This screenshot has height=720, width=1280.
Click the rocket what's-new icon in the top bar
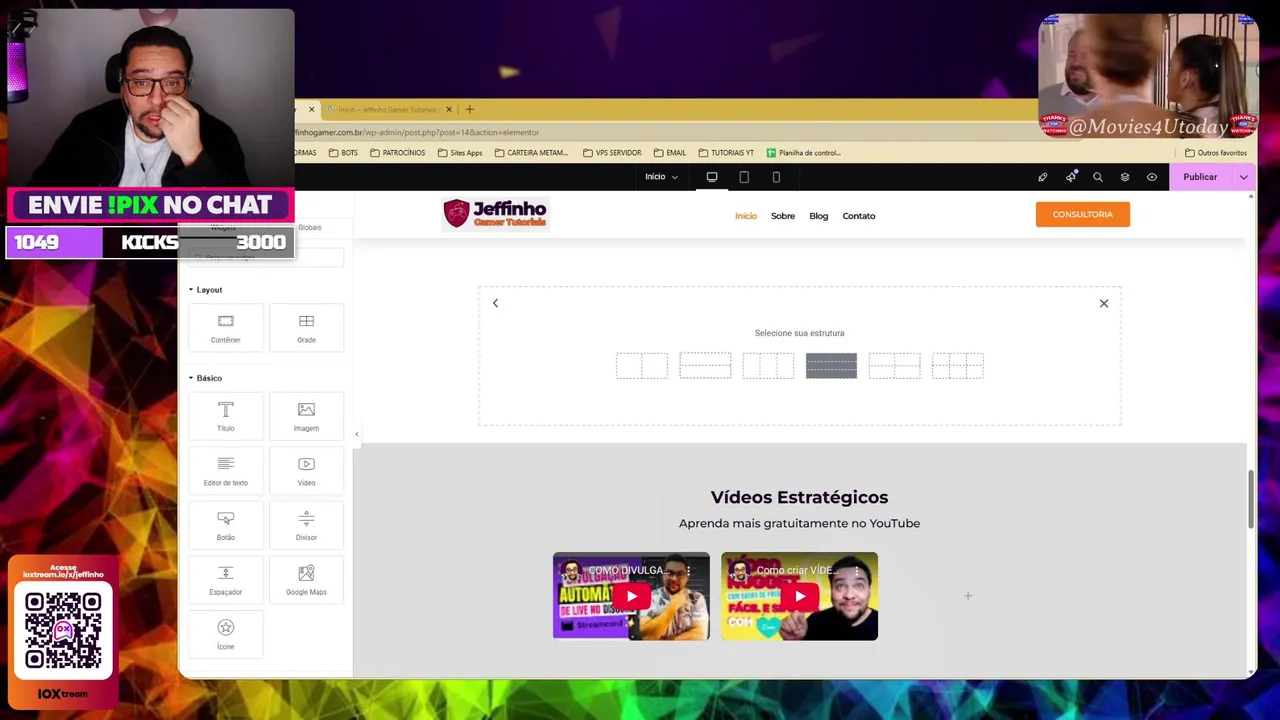coord(1071,177)
